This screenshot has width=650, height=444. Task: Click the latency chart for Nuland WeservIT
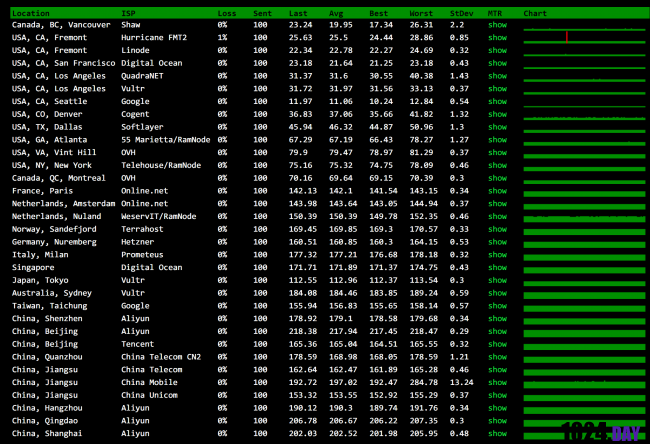[584, 218]
